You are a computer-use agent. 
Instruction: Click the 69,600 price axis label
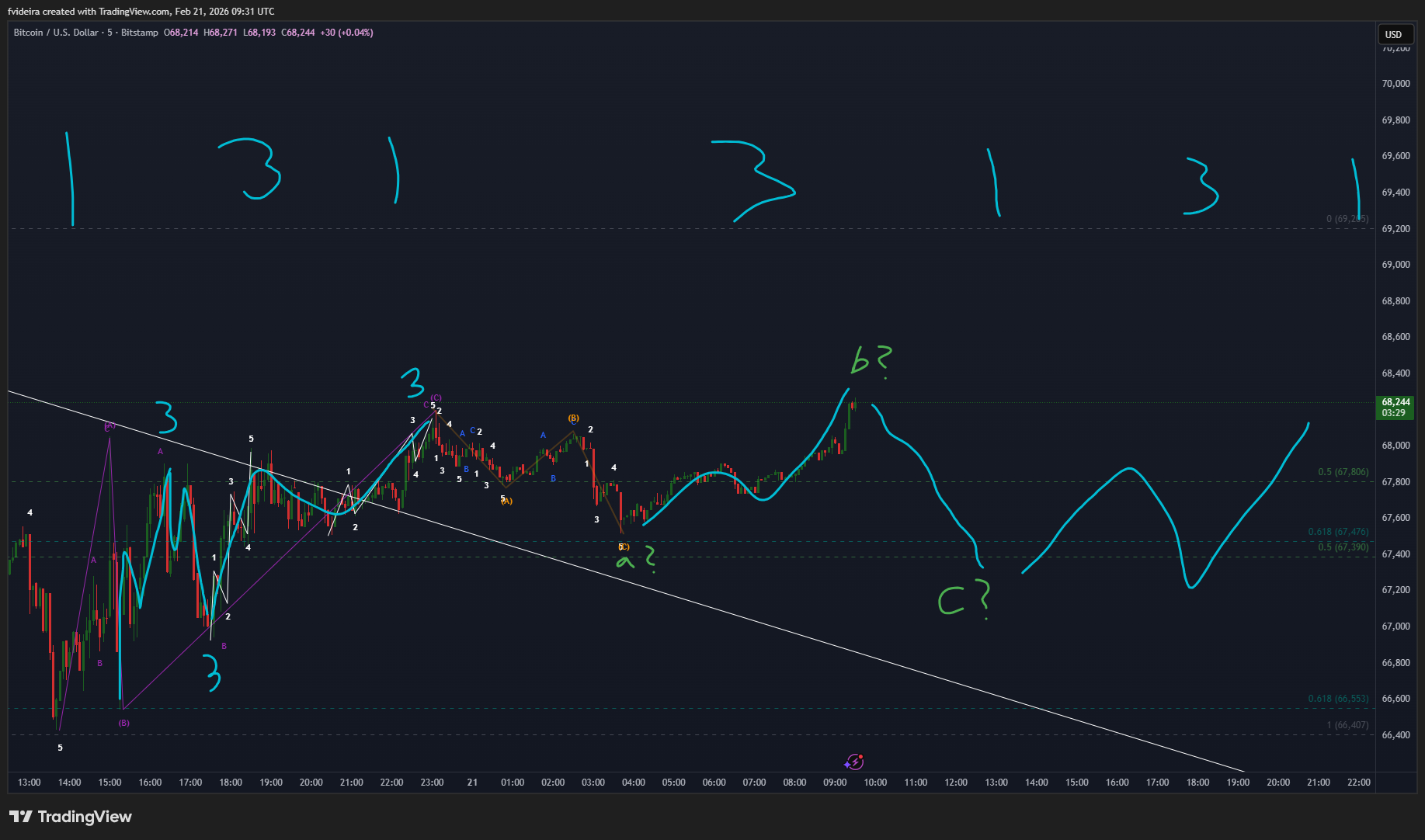pos(1395,156)
